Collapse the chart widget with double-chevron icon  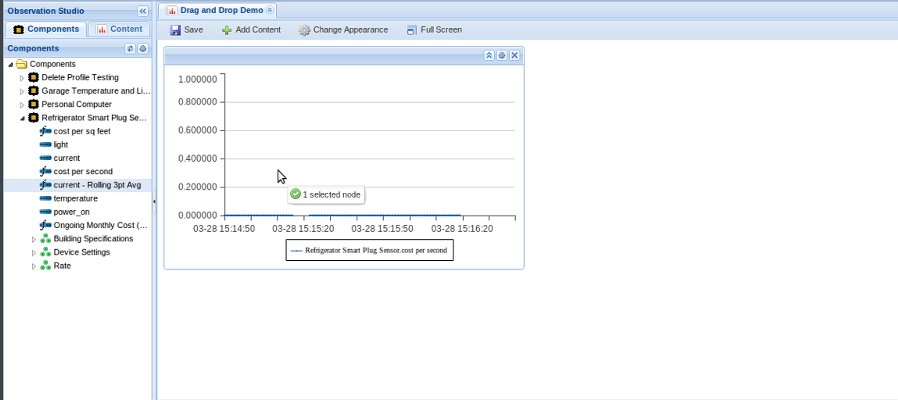click(489, 55)
